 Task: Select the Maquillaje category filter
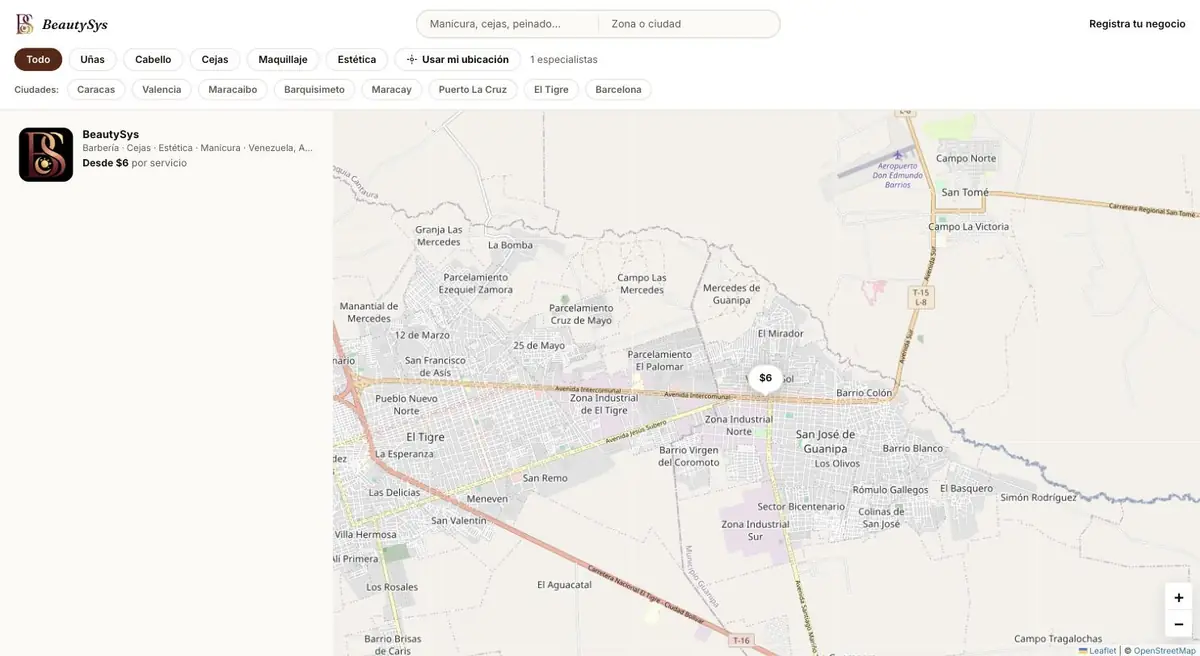click(283, 59)
